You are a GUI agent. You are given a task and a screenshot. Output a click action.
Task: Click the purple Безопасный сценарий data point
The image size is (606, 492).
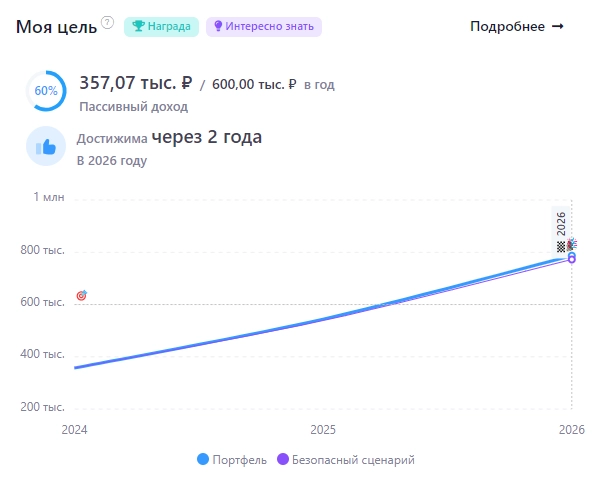[572, 260]
